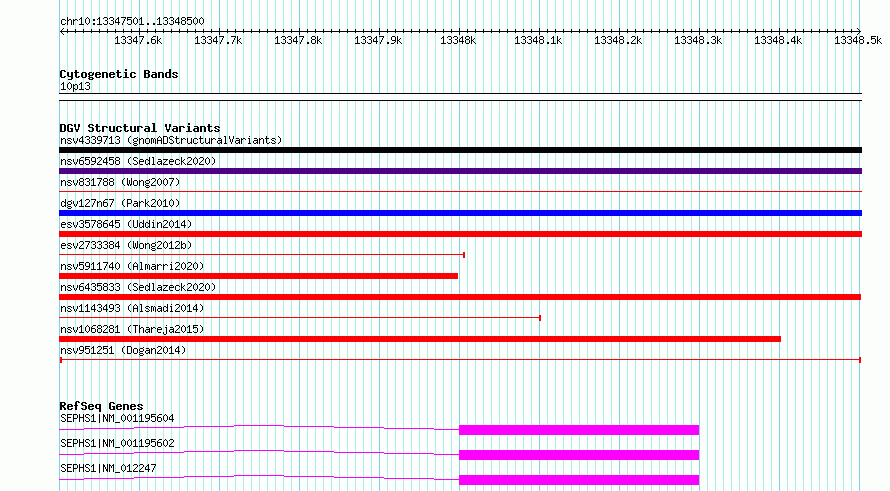Click the 13348k ruler tick label
The image size is (890, 491).
point(458,41)
